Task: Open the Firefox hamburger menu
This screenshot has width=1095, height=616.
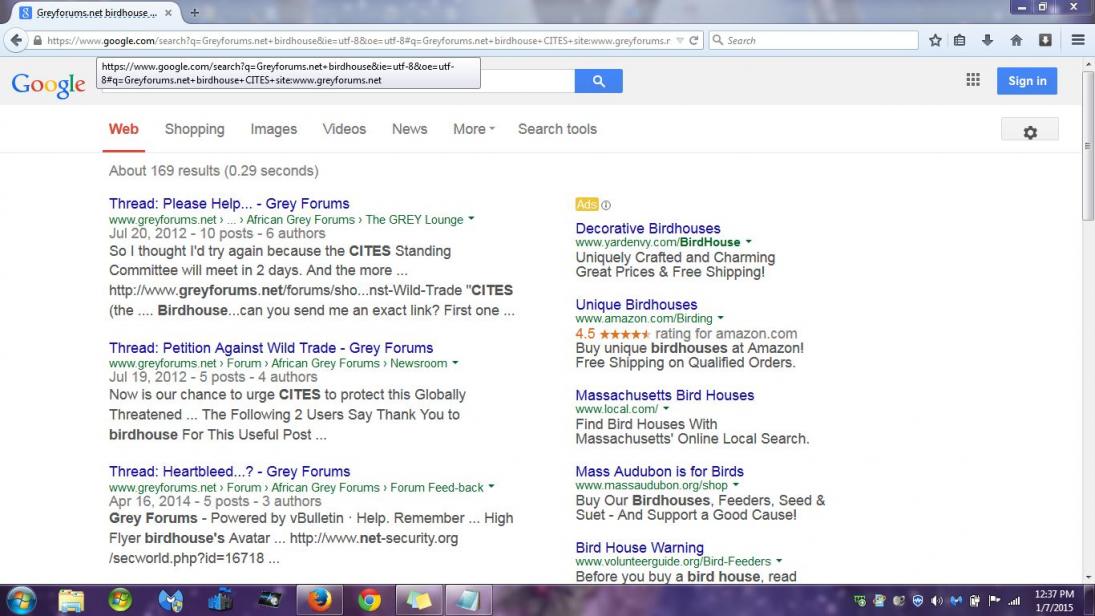Action: pyautogui.click(x=1078, y=40)
